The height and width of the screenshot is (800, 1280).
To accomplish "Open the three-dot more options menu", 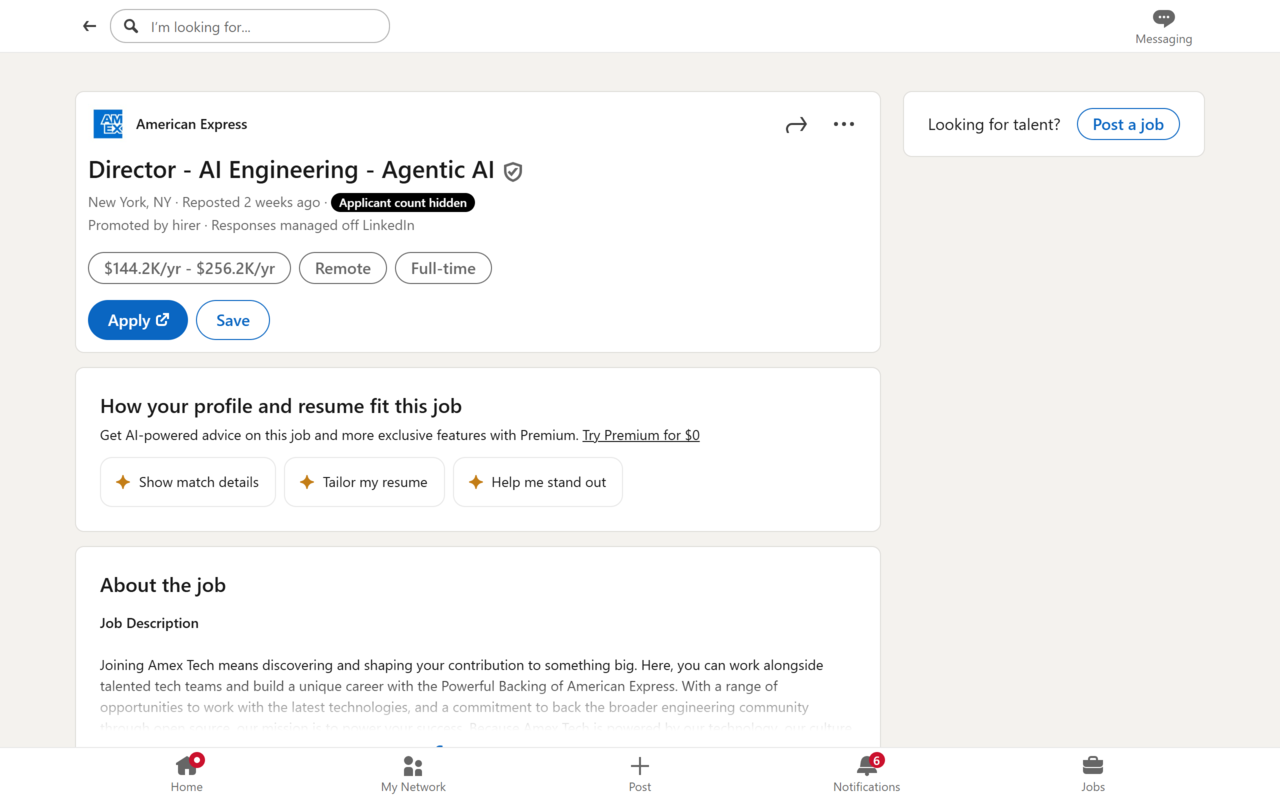I will [844, 124].
